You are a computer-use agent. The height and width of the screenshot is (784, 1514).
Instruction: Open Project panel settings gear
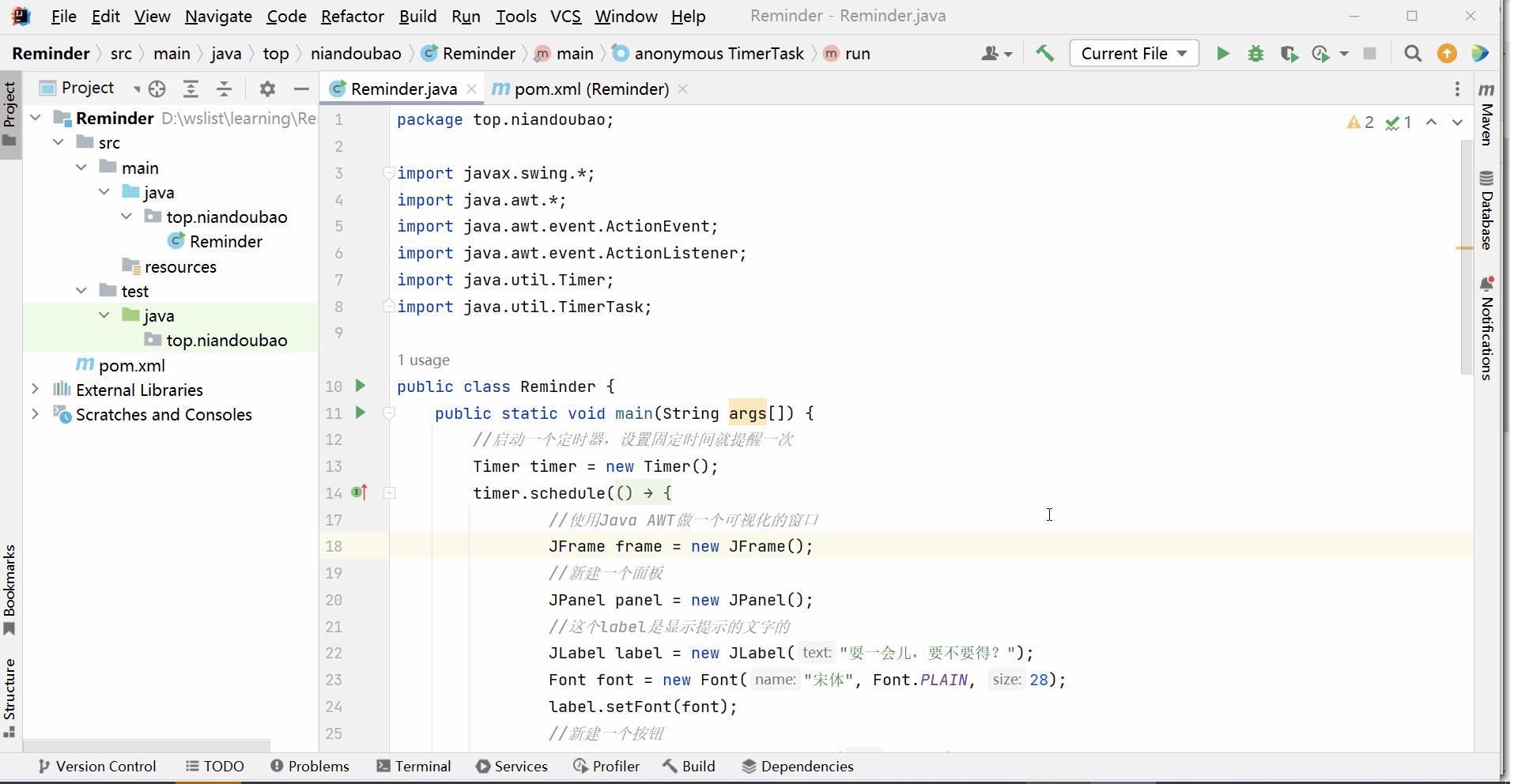pyautogui.click(x=267, y=89)
